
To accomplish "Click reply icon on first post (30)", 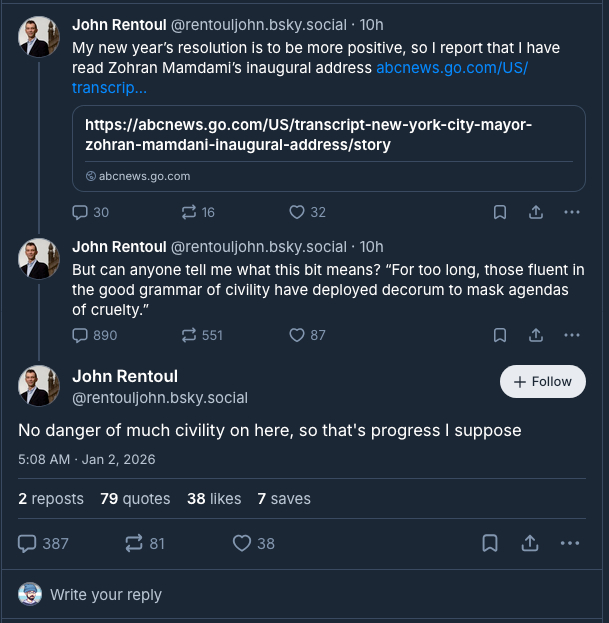I will [82, 212].
